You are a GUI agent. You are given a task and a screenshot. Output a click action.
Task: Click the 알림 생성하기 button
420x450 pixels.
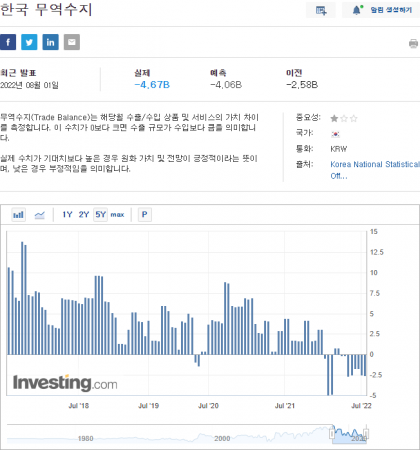[x=381, y=10]
